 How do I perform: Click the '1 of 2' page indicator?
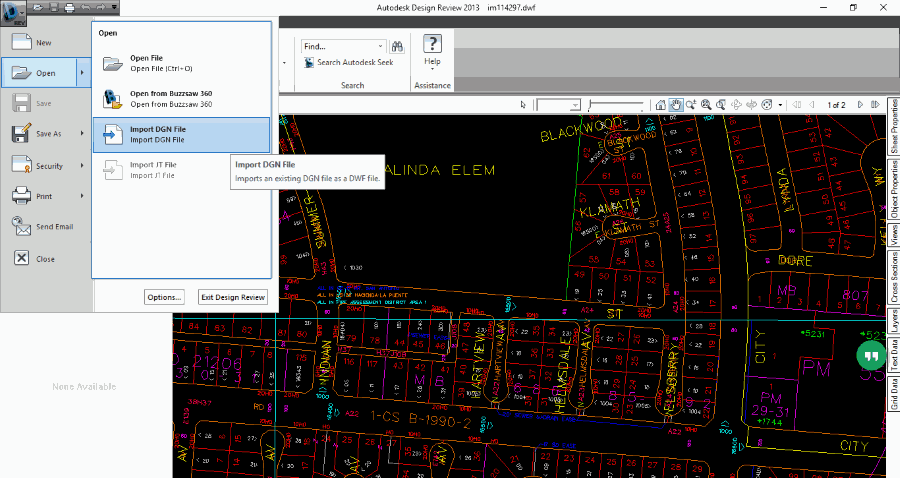pos(836,105)
